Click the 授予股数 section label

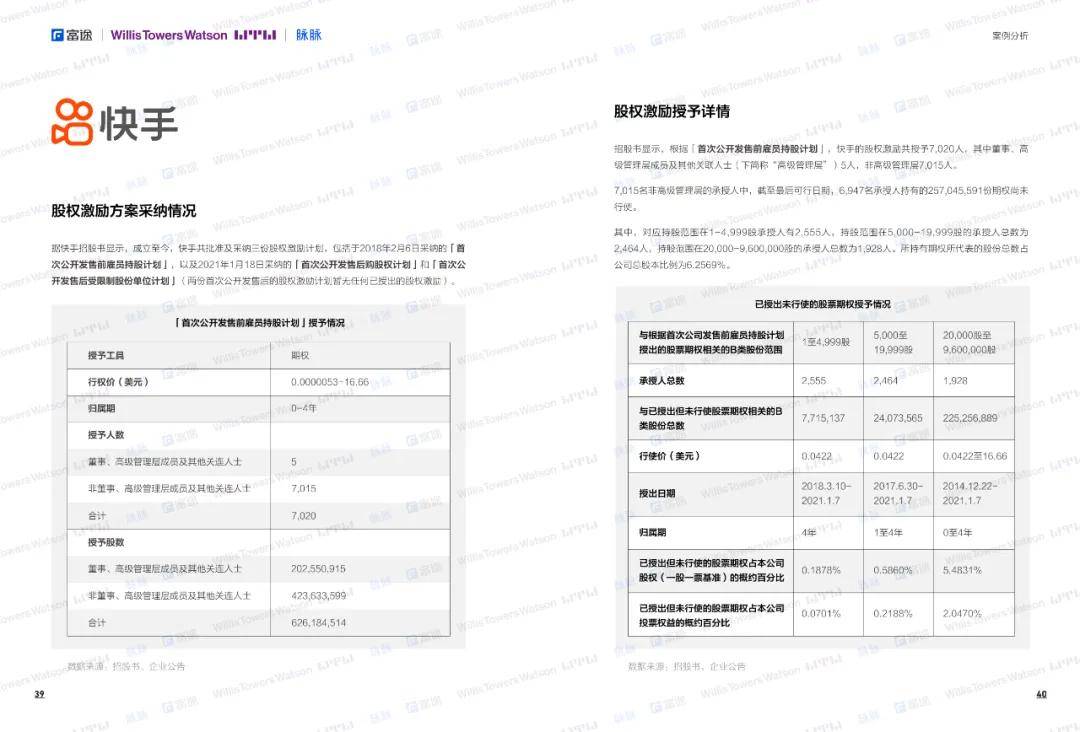106,542
